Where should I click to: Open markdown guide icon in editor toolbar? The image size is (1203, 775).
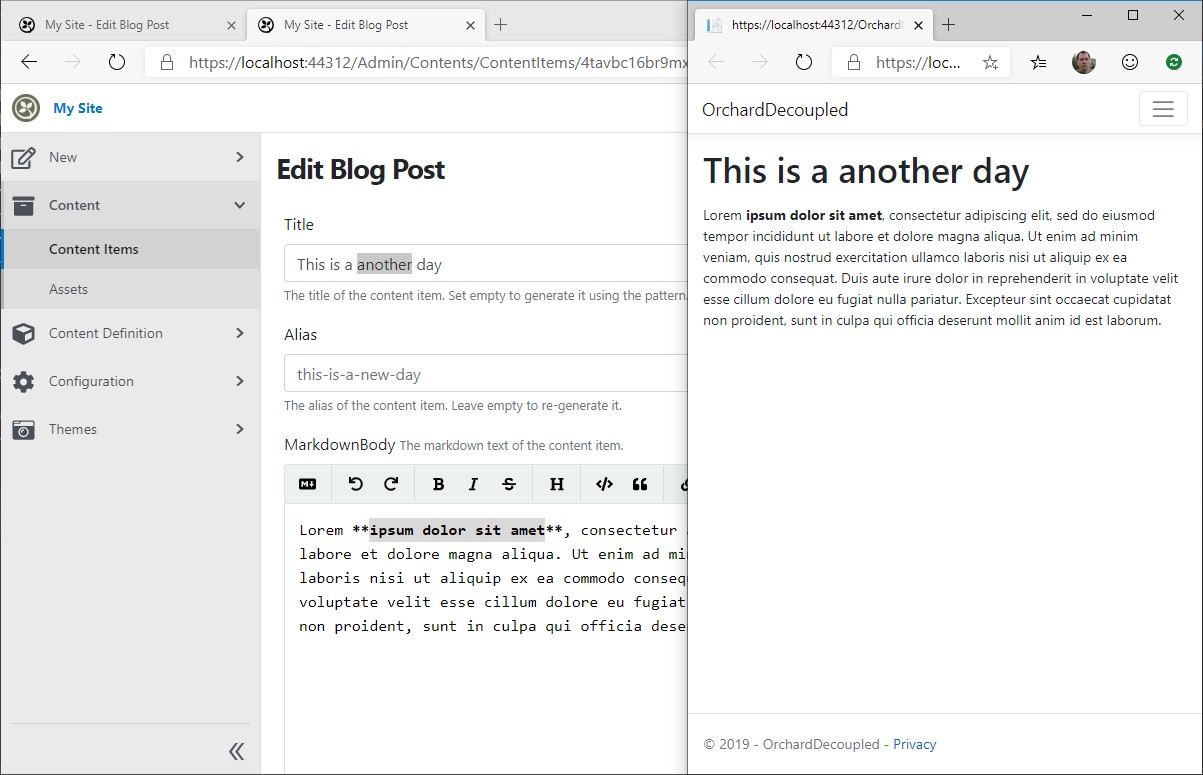tap(307, 484)
